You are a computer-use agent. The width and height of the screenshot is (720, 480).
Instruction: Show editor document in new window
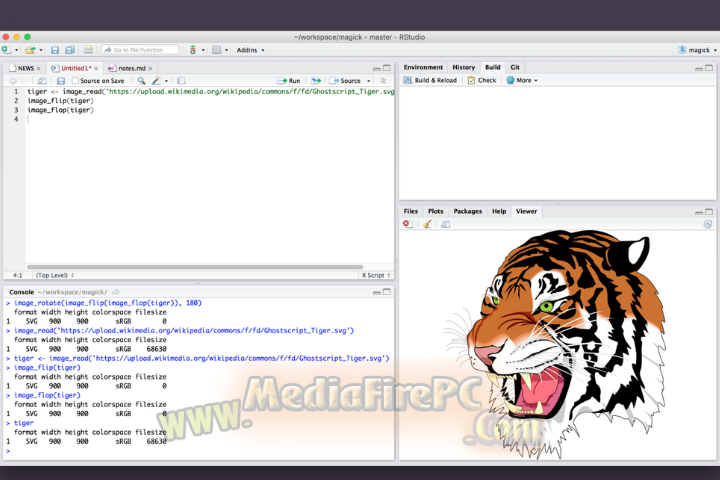click(41, 81)
